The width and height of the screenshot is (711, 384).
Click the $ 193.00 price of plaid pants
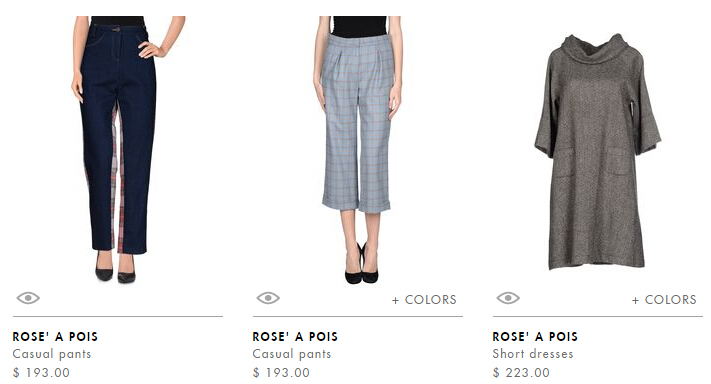281,373
